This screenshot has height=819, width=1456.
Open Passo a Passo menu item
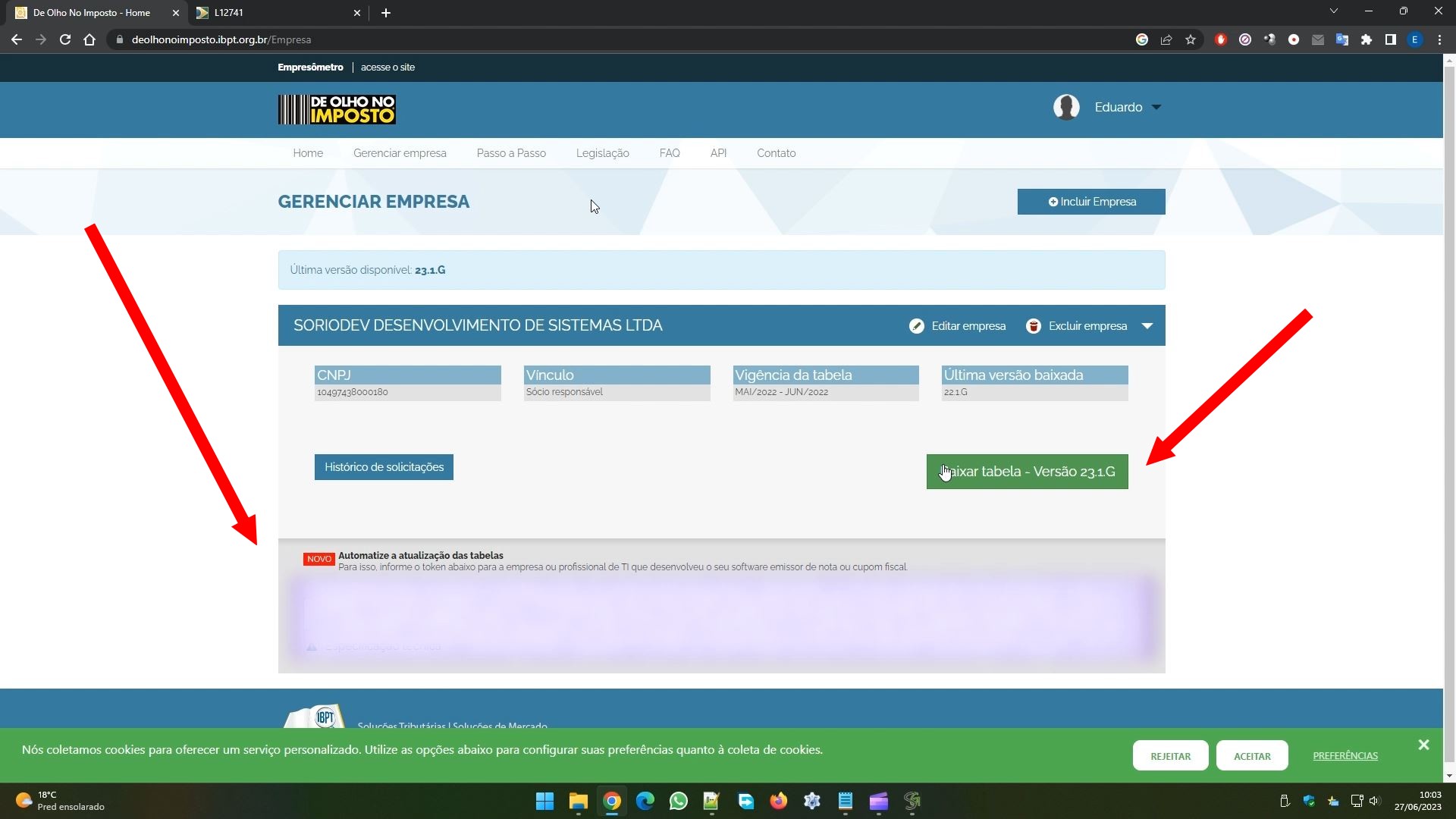[511, 153]
